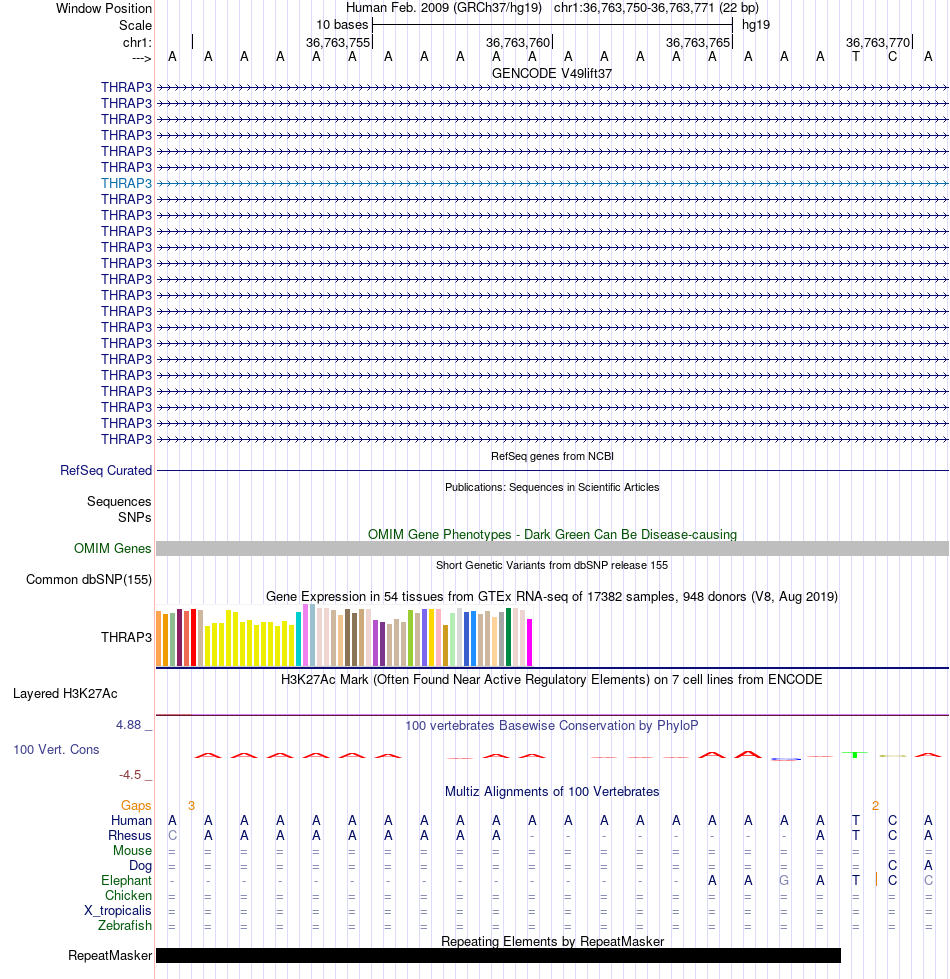Click the 36,763,755 coordinate label
The image size is (950, 979).
[x=338, y=42]
